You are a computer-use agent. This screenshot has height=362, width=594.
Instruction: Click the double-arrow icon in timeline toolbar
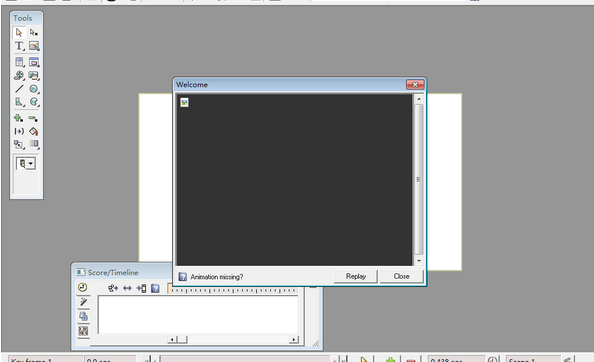tap(127, 289)
